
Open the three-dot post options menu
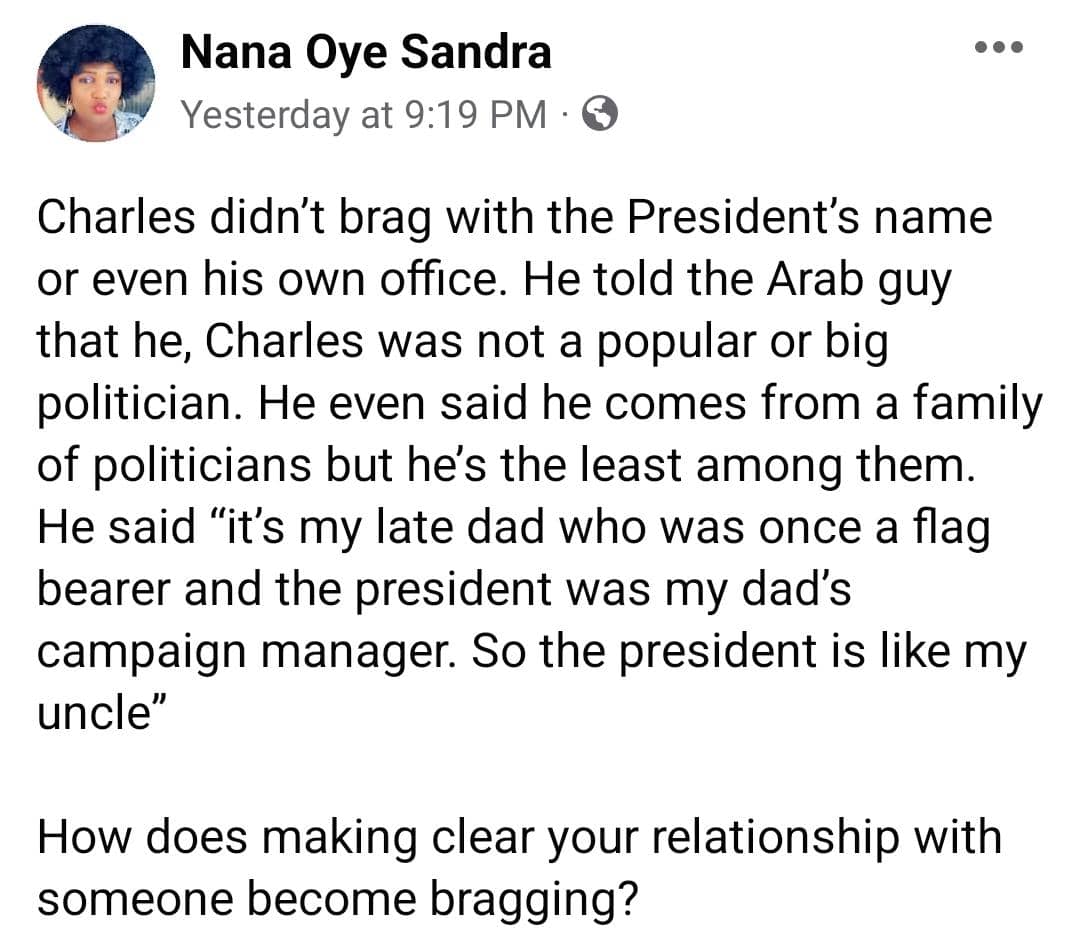tap(999, 47)
